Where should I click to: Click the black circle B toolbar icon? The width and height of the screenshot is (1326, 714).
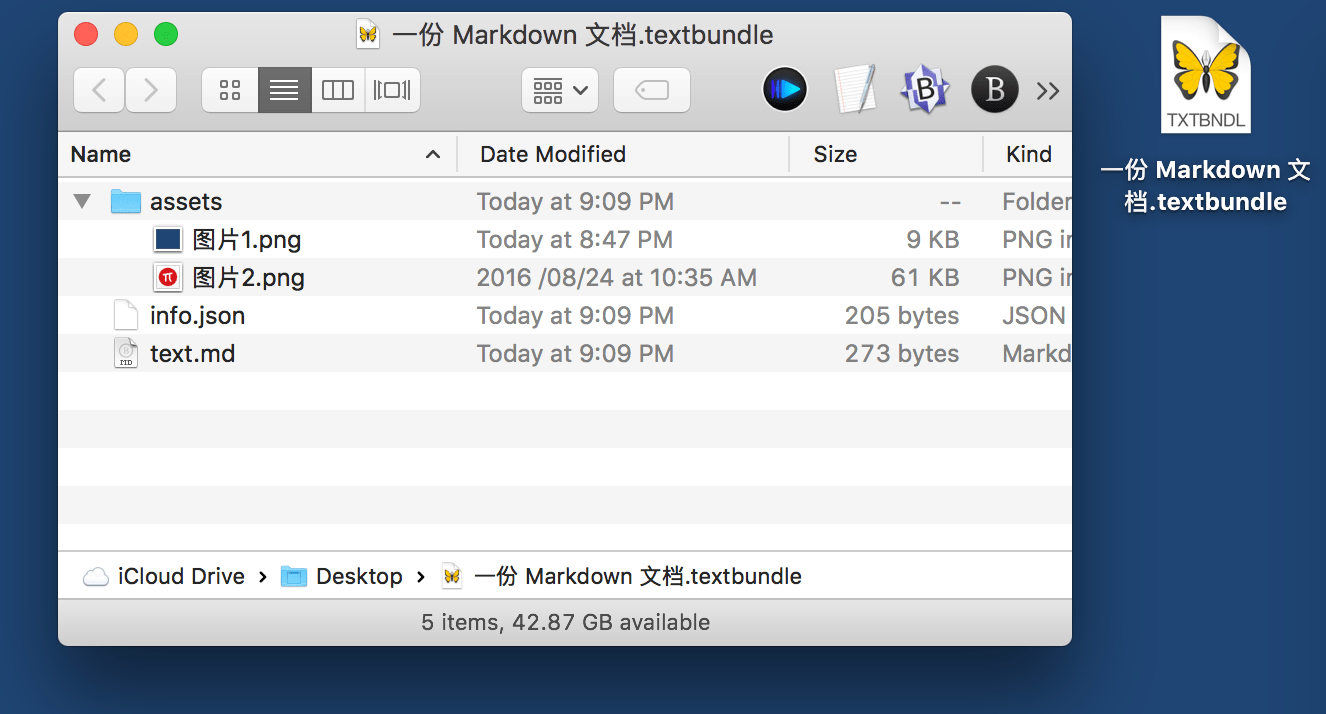[994, 90]
